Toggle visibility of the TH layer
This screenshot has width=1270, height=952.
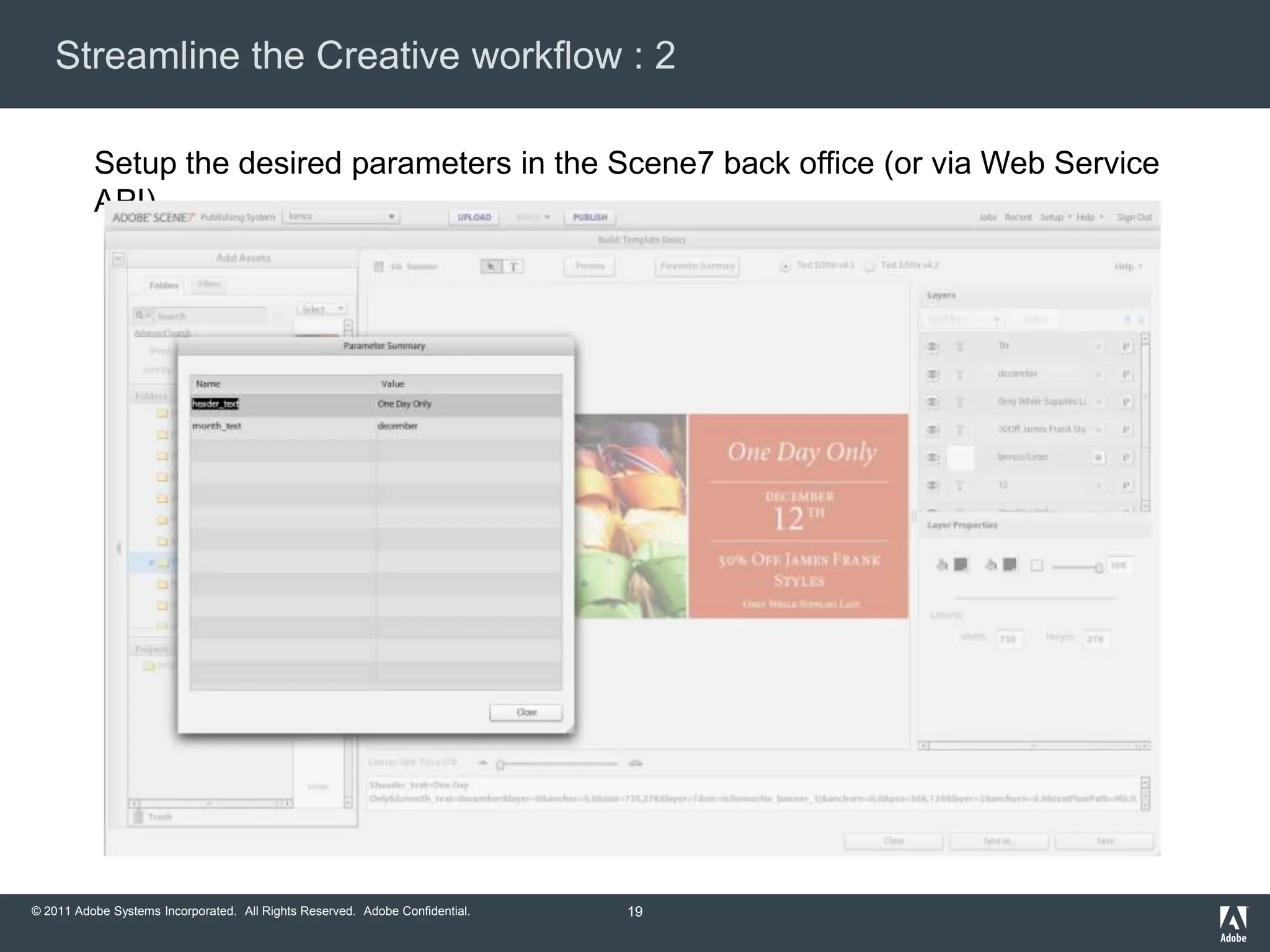pyautogui.click(x=932, y=346)
